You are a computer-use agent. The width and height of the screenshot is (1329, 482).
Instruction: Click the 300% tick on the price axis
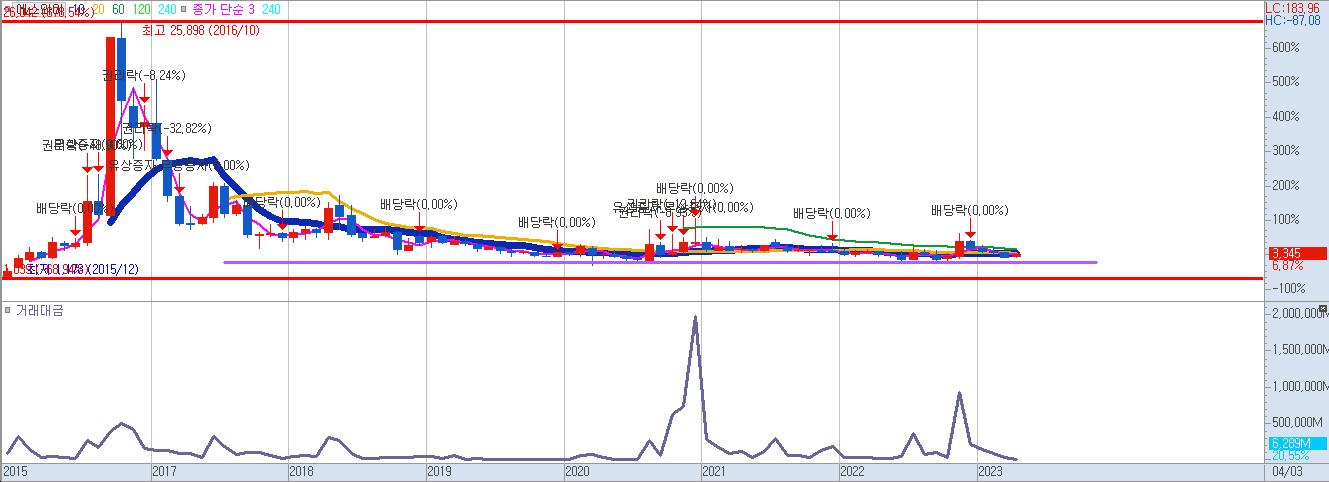[1285, 150]
